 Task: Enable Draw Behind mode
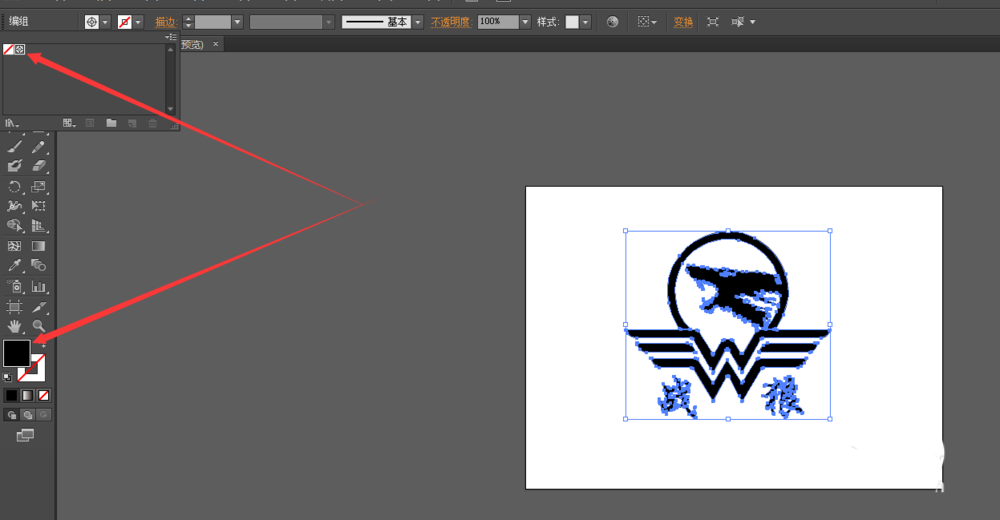[27, 415]
